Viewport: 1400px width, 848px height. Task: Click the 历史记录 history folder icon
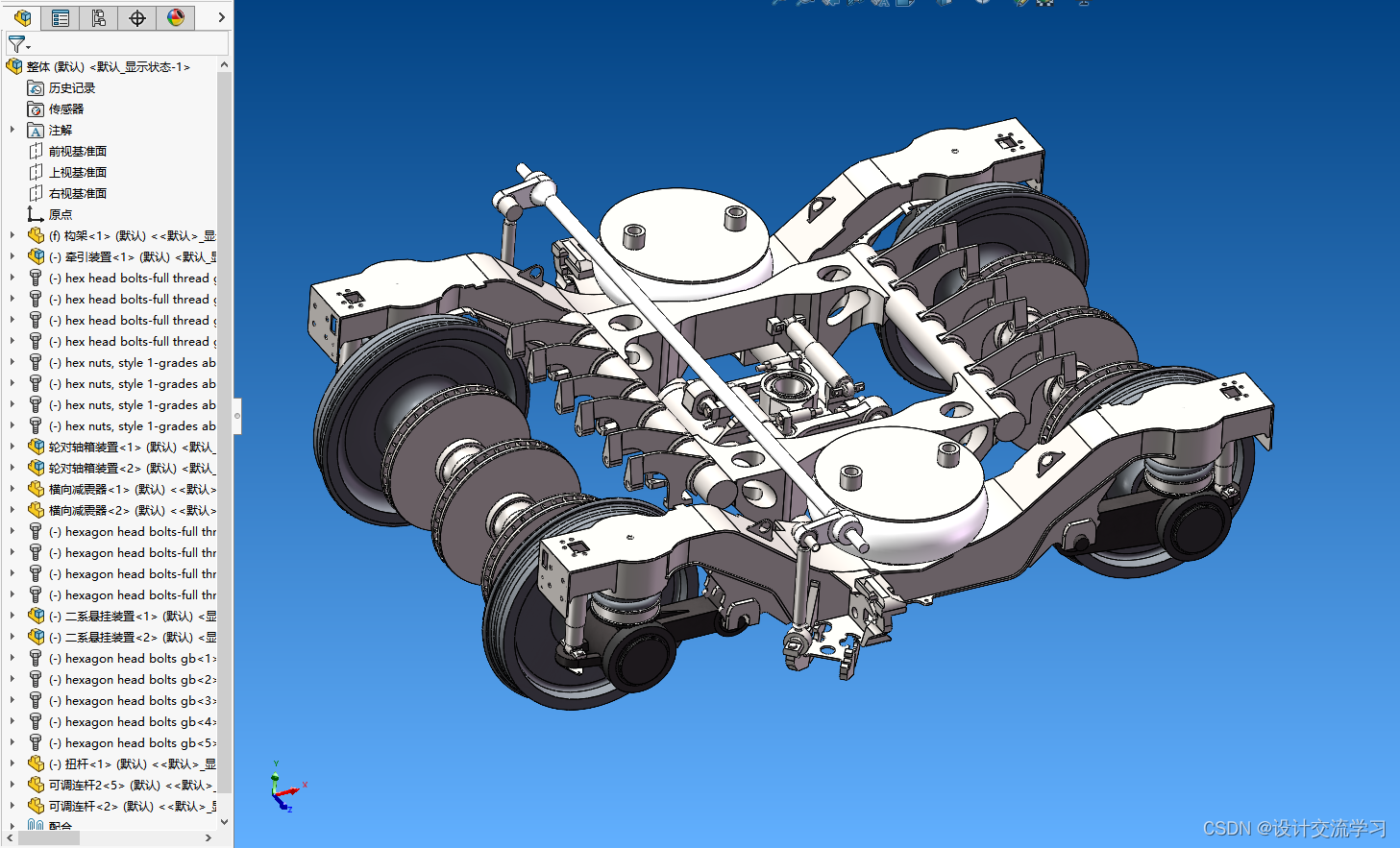coord(36,87)
